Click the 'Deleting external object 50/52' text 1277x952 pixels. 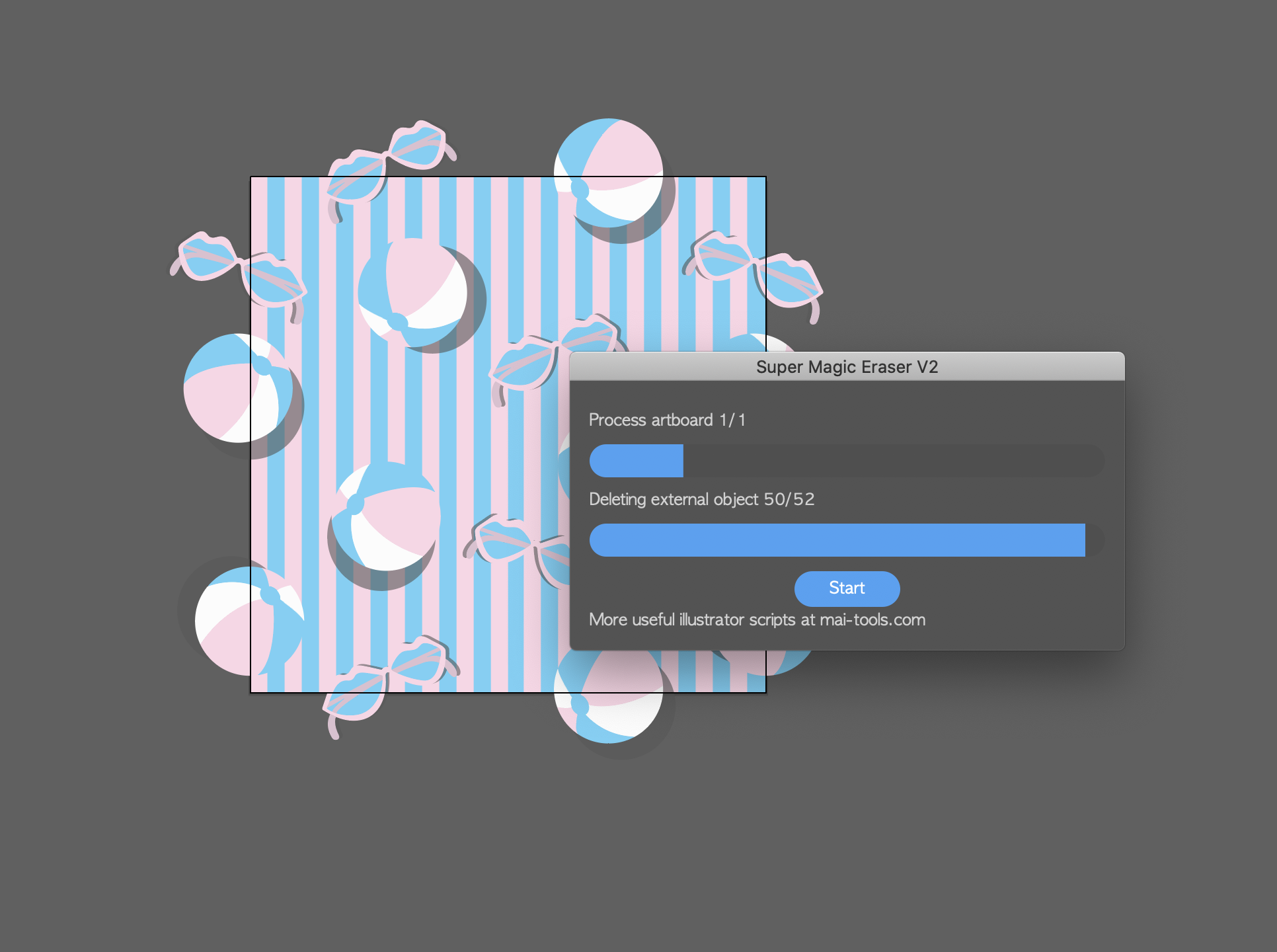701,499
